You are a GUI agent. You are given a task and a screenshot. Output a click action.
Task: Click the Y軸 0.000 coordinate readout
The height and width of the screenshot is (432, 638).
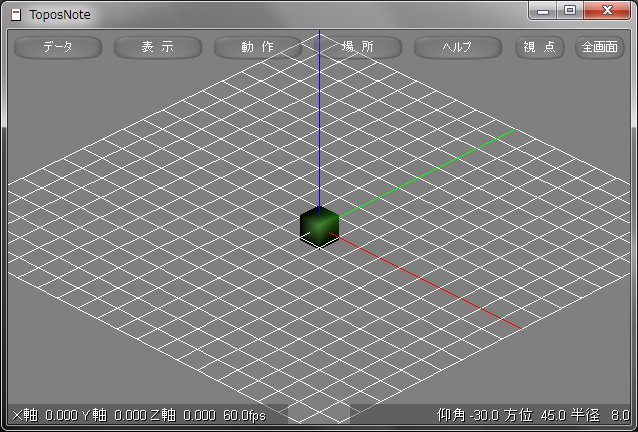(114, 415)
